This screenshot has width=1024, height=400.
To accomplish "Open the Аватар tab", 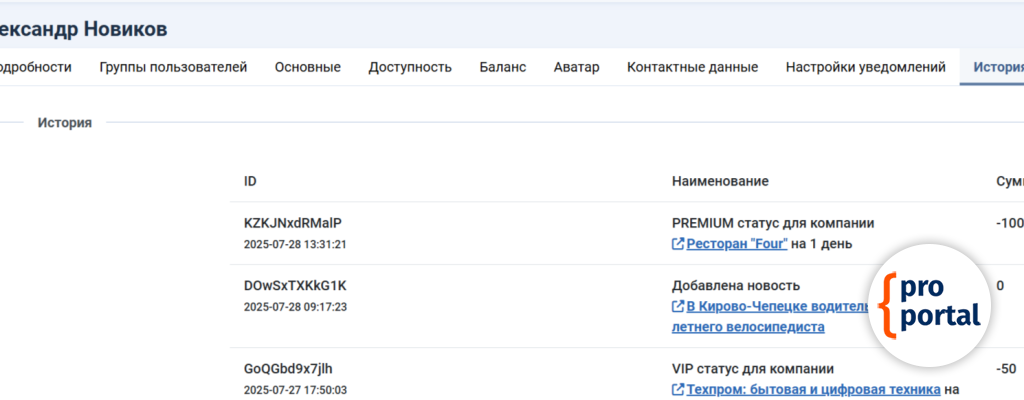I will tap(576, 67).
